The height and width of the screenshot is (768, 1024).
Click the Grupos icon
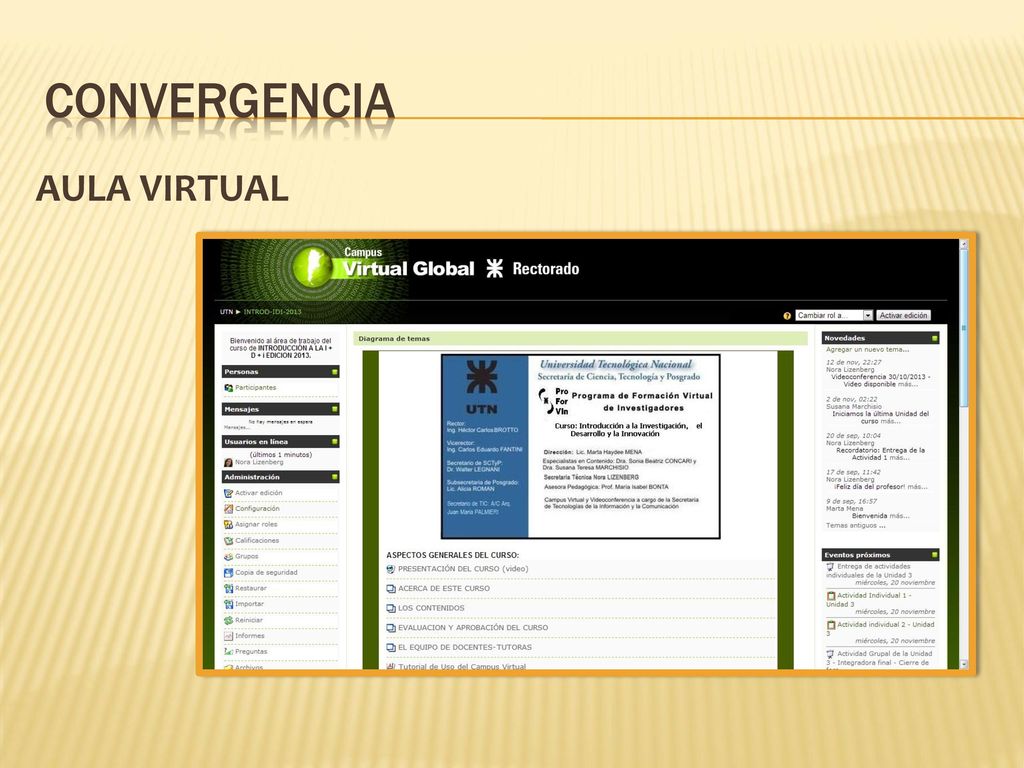pyautogui.click(x=228, y=556)
